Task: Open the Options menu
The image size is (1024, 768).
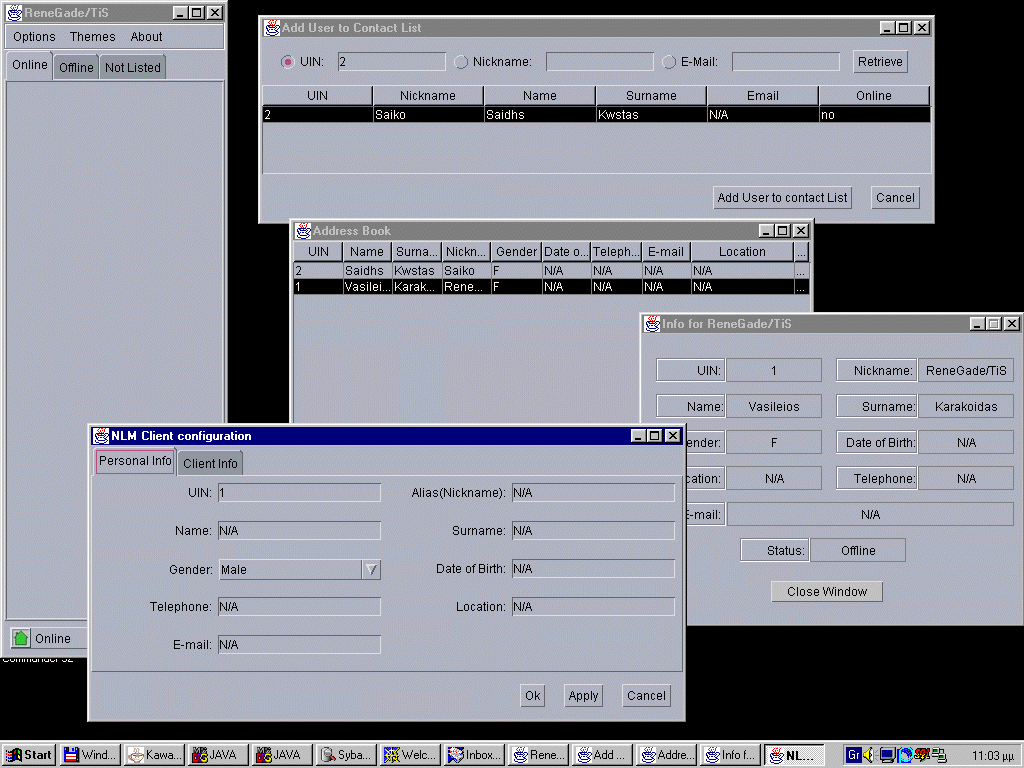Action: [x=34, y=37]
